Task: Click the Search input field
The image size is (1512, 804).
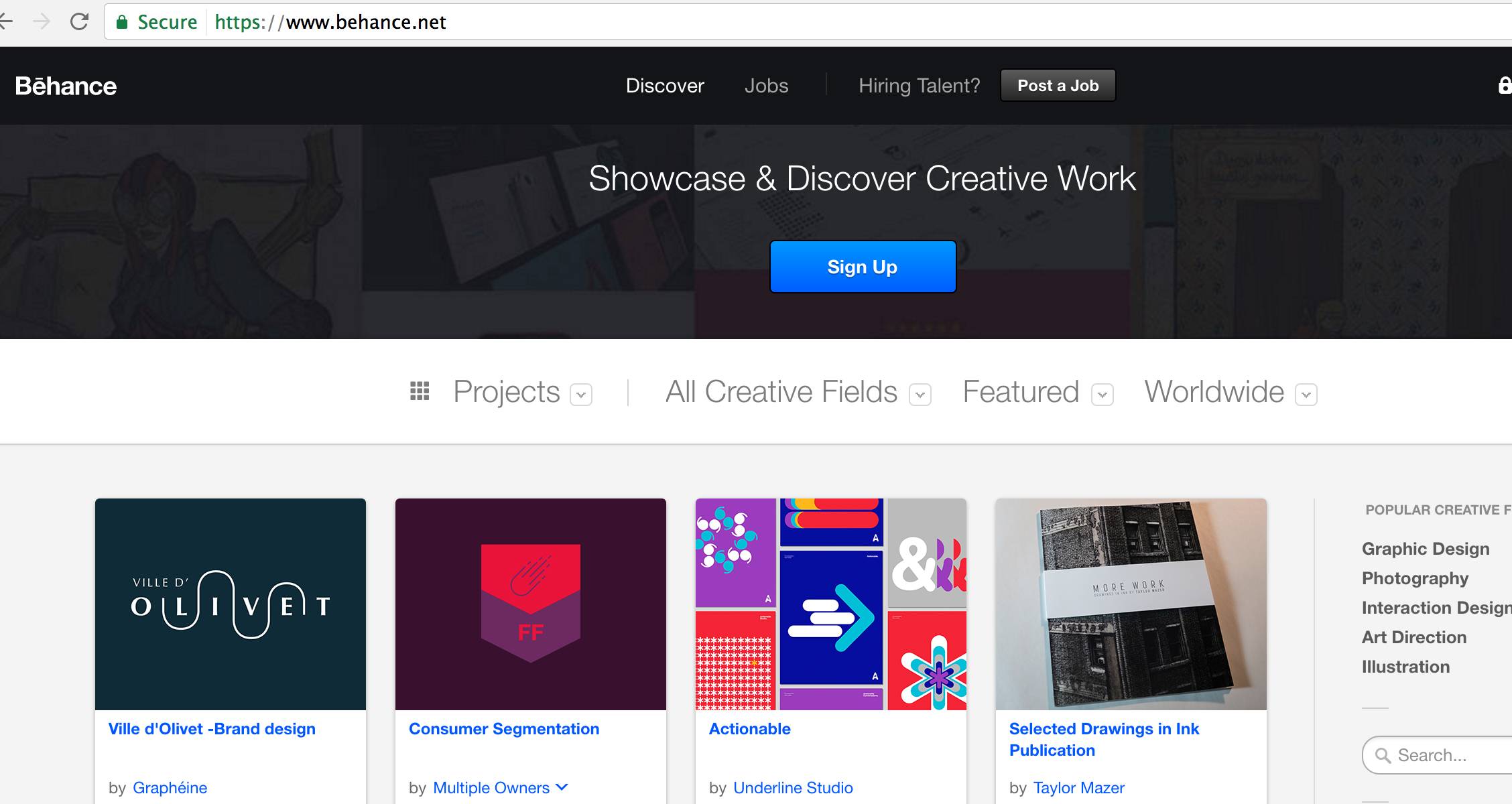Action: click(1448, 755)
